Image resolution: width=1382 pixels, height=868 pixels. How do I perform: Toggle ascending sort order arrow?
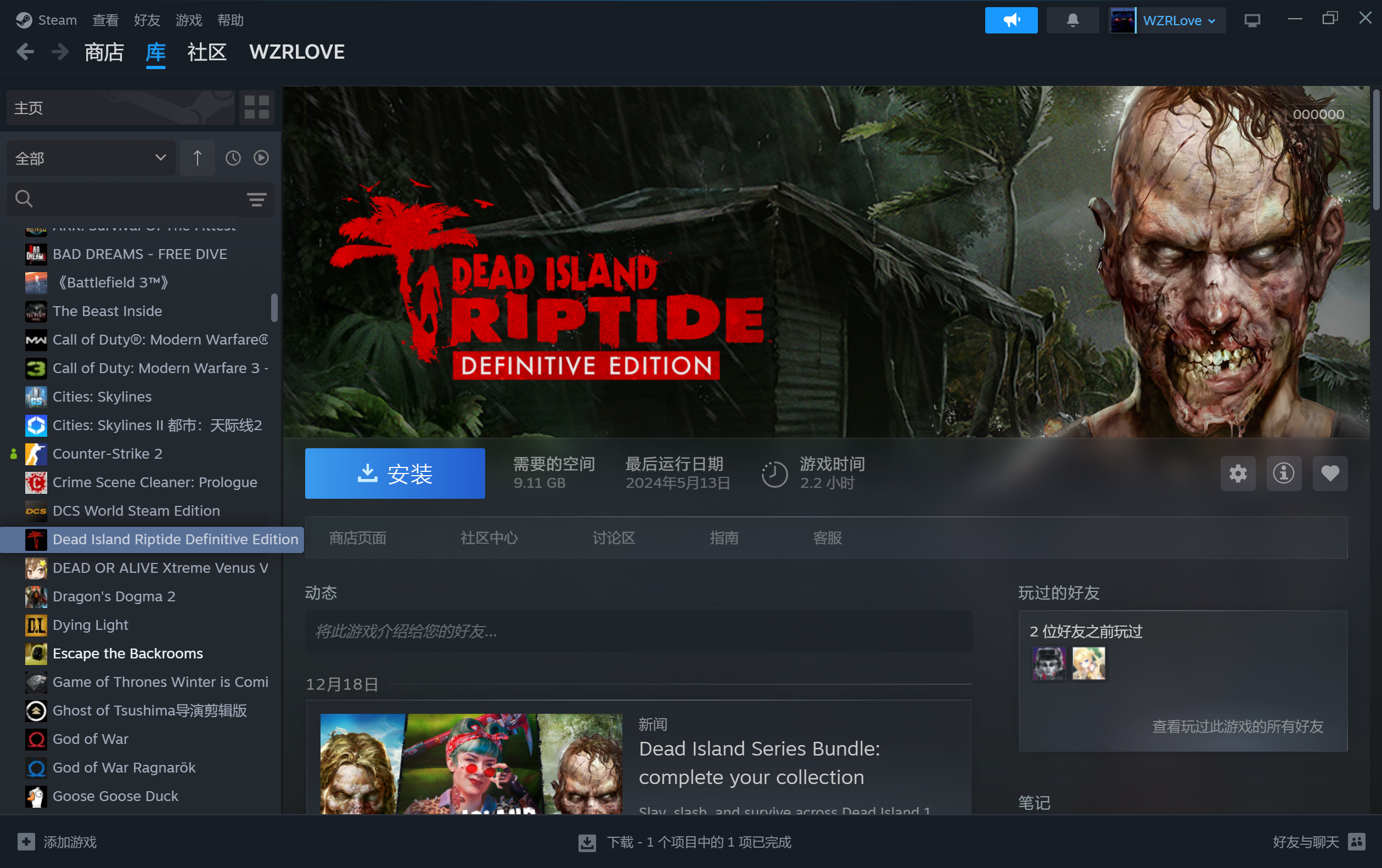(x=197, y=158)
